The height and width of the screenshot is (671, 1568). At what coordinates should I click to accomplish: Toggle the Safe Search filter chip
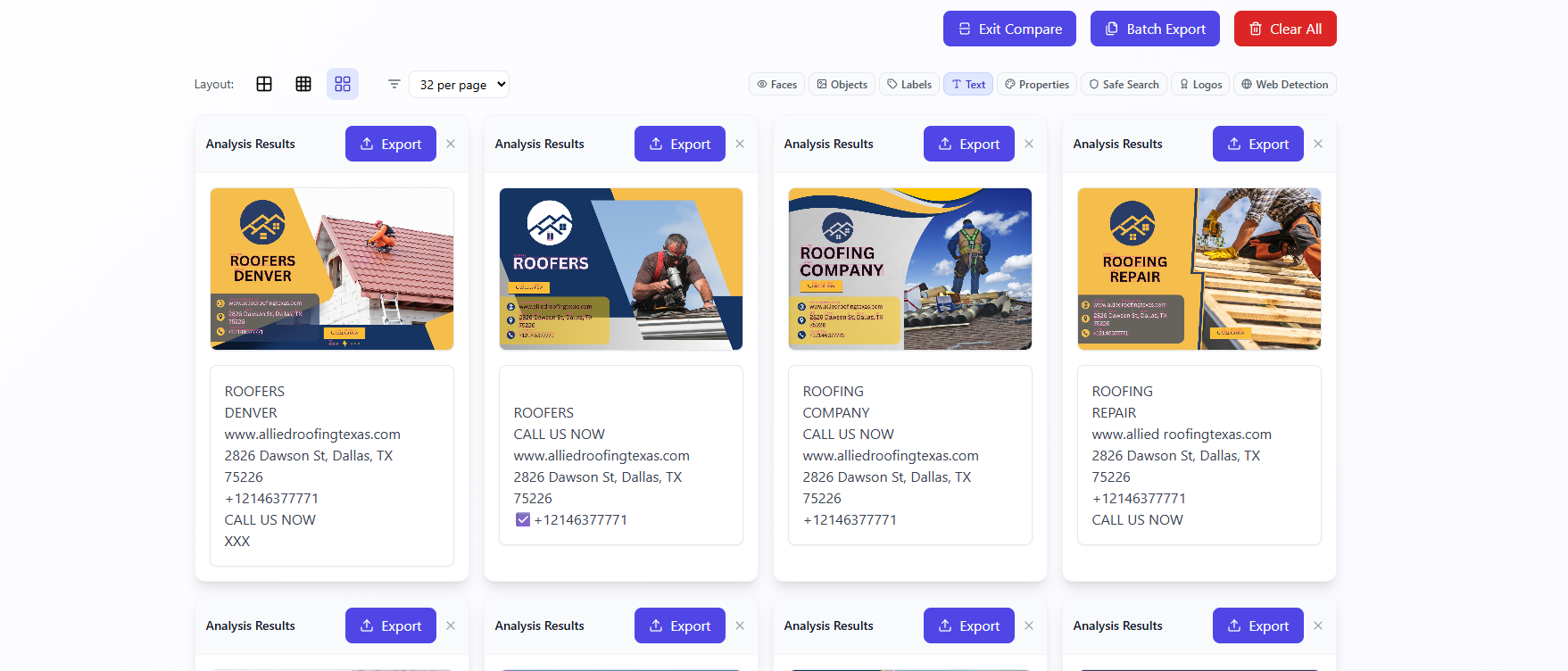point(1124,84)
